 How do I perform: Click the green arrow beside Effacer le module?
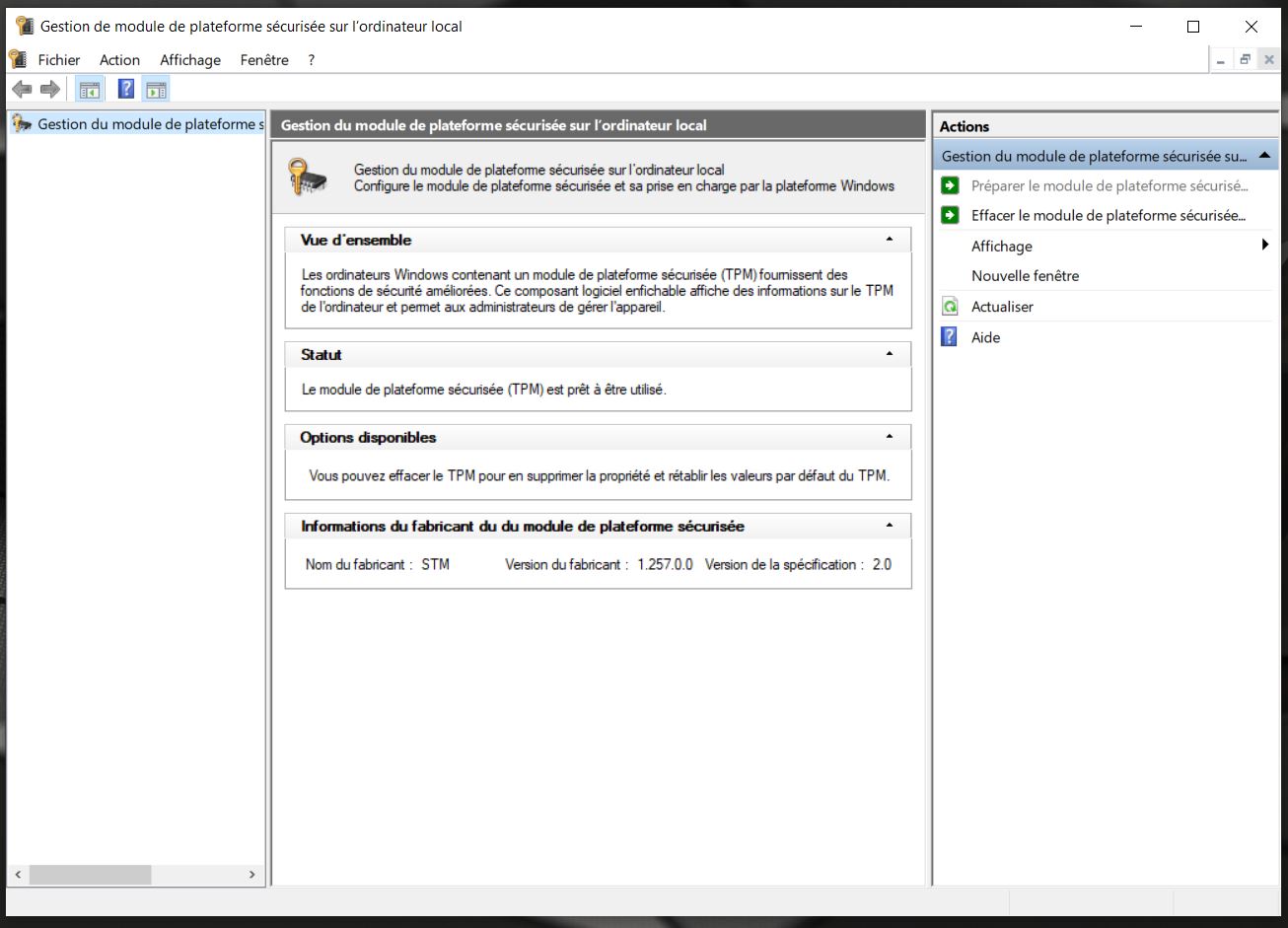950,215
